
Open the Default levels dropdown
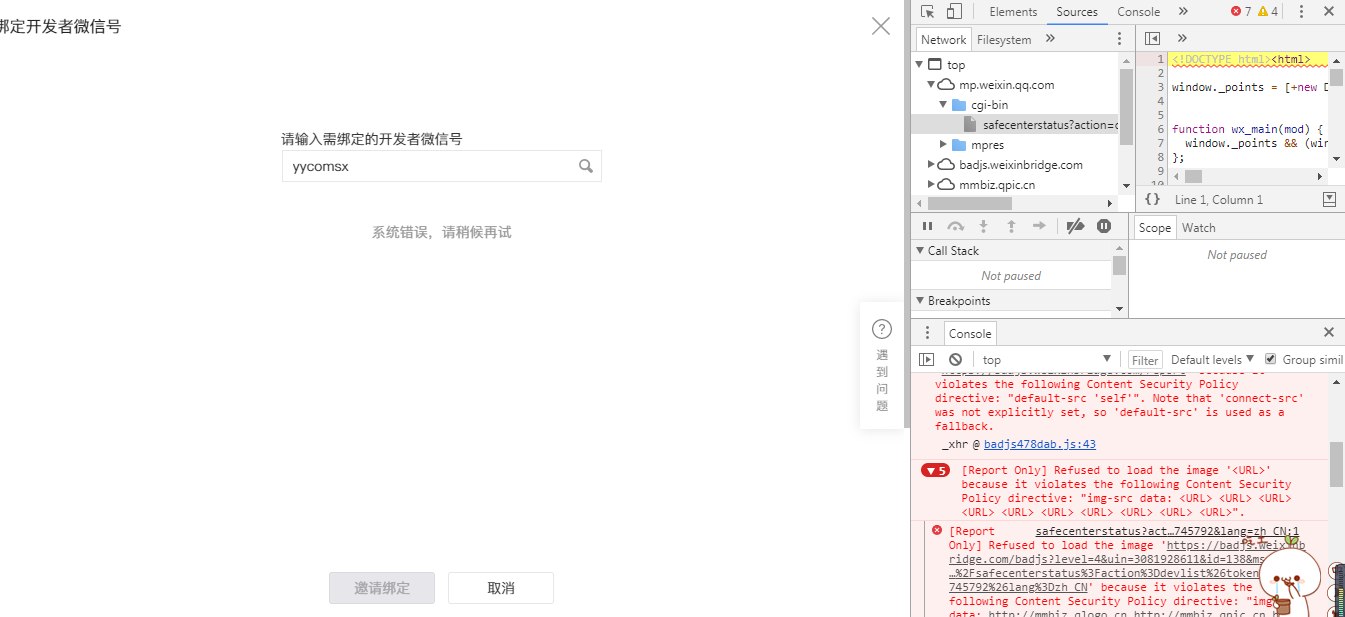click(1213, 359)
